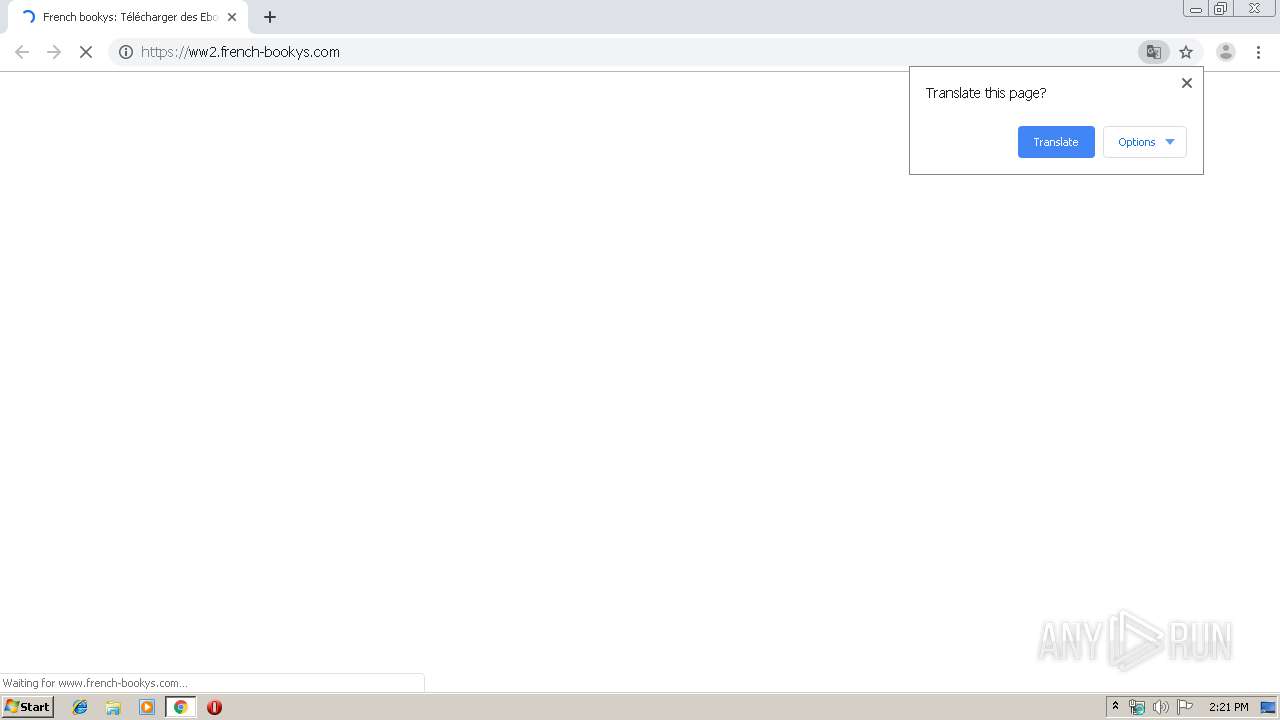Close the French bookys tab
Screen dimensions: 1280x720
[x=232, y=17]
